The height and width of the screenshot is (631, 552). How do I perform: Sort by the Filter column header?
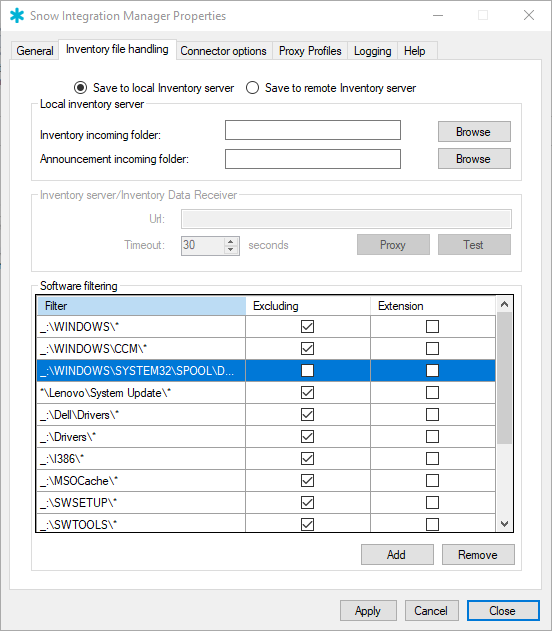141,306
